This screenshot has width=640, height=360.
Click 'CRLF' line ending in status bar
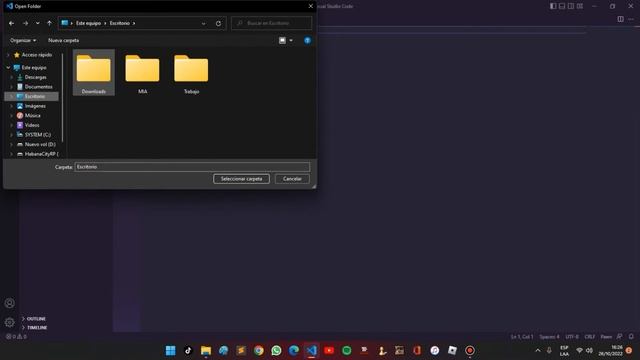coord(590,337)
